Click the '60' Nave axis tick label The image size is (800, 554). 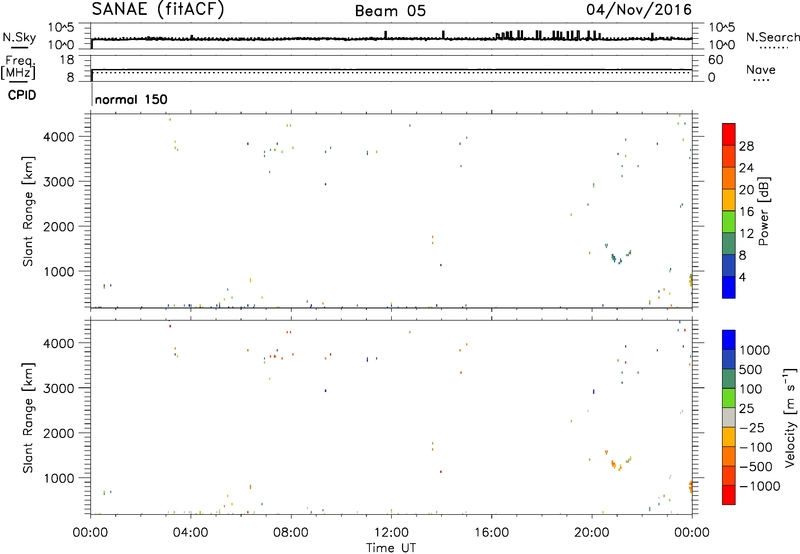(x=715, y=60)
